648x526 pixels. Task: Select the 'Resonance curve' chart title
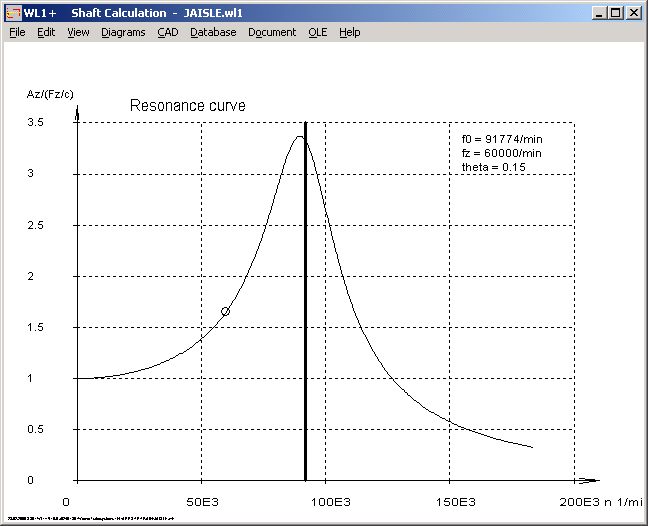(188, 105)
